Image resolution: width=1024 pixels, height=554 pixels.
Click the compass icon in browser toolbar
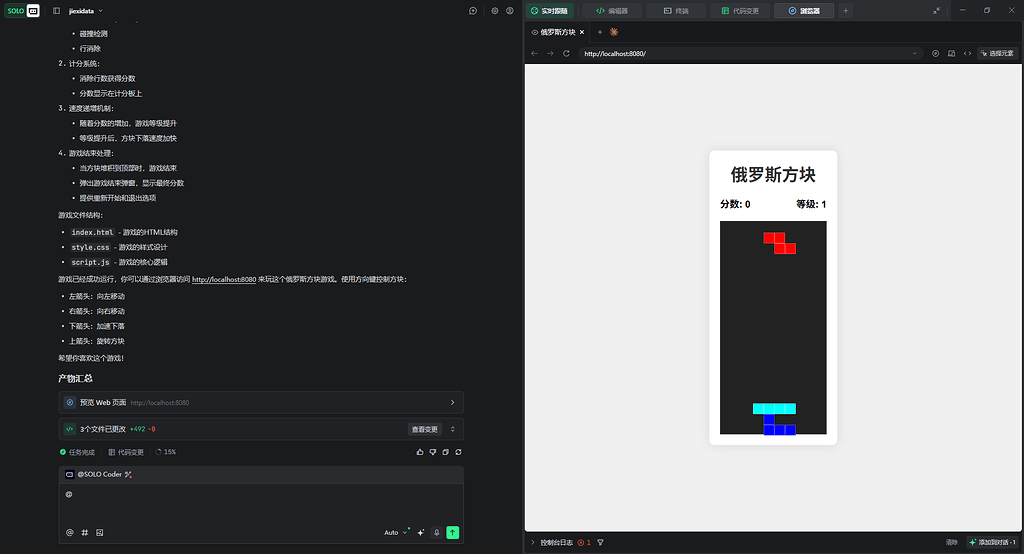[935, 54]
